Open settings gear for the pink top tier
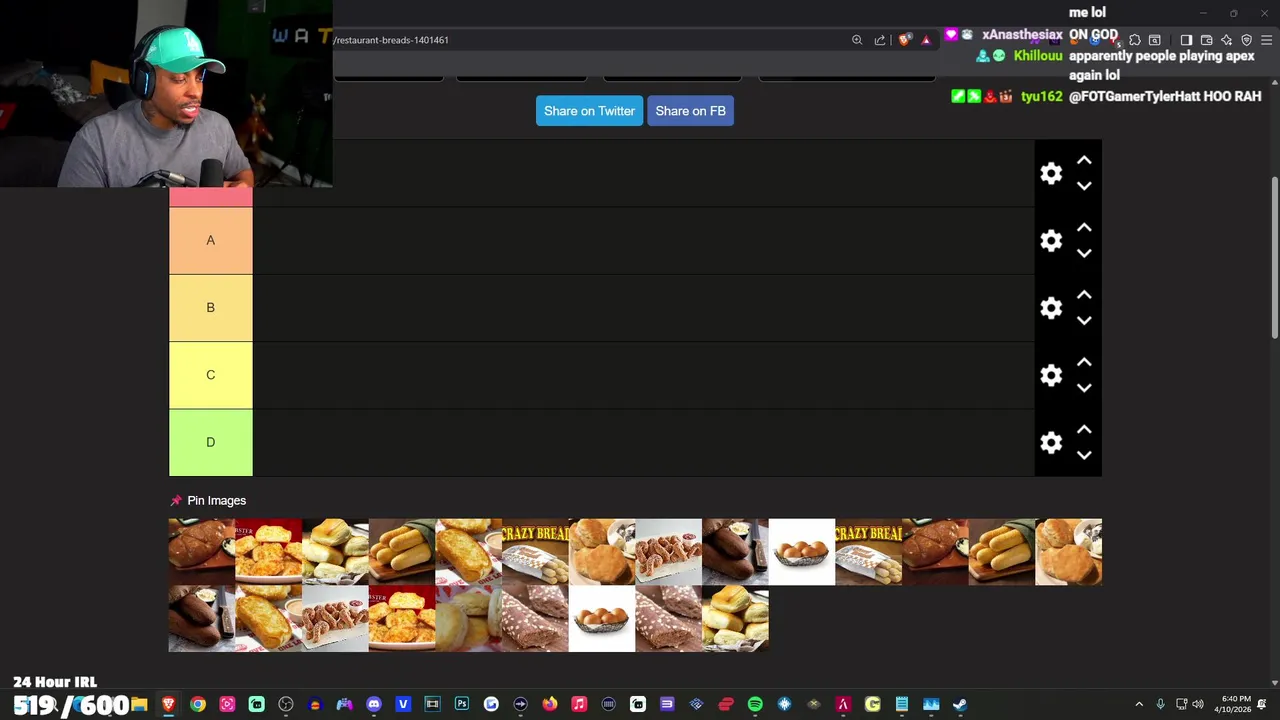This screenshot has width=1280, height=720. [1051, 173]
